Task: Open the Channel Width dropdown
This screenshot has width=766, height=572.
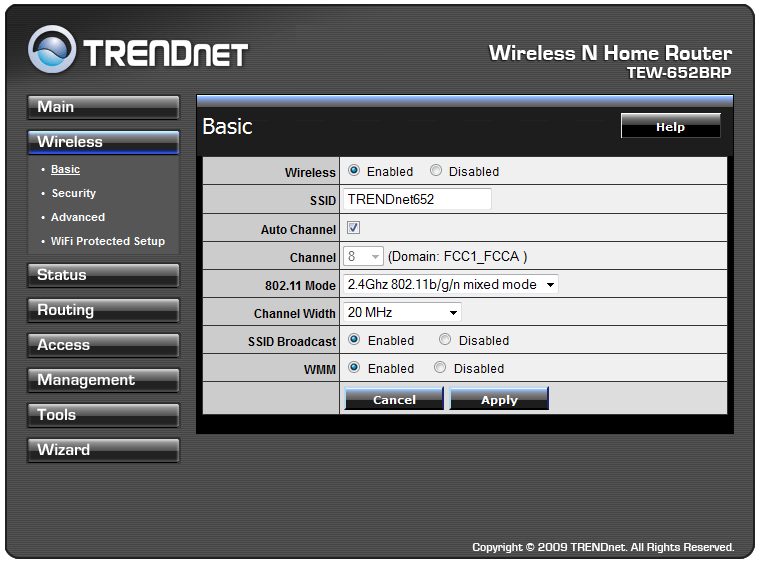Action: (402, 313)
